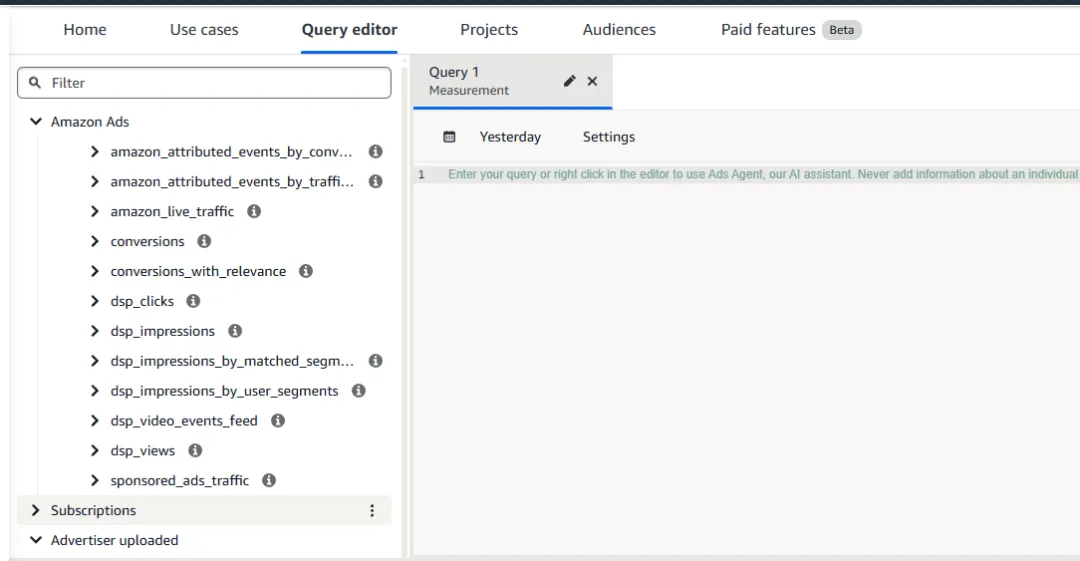Collapse the Advertiser uploaded section

pos(36,540)
